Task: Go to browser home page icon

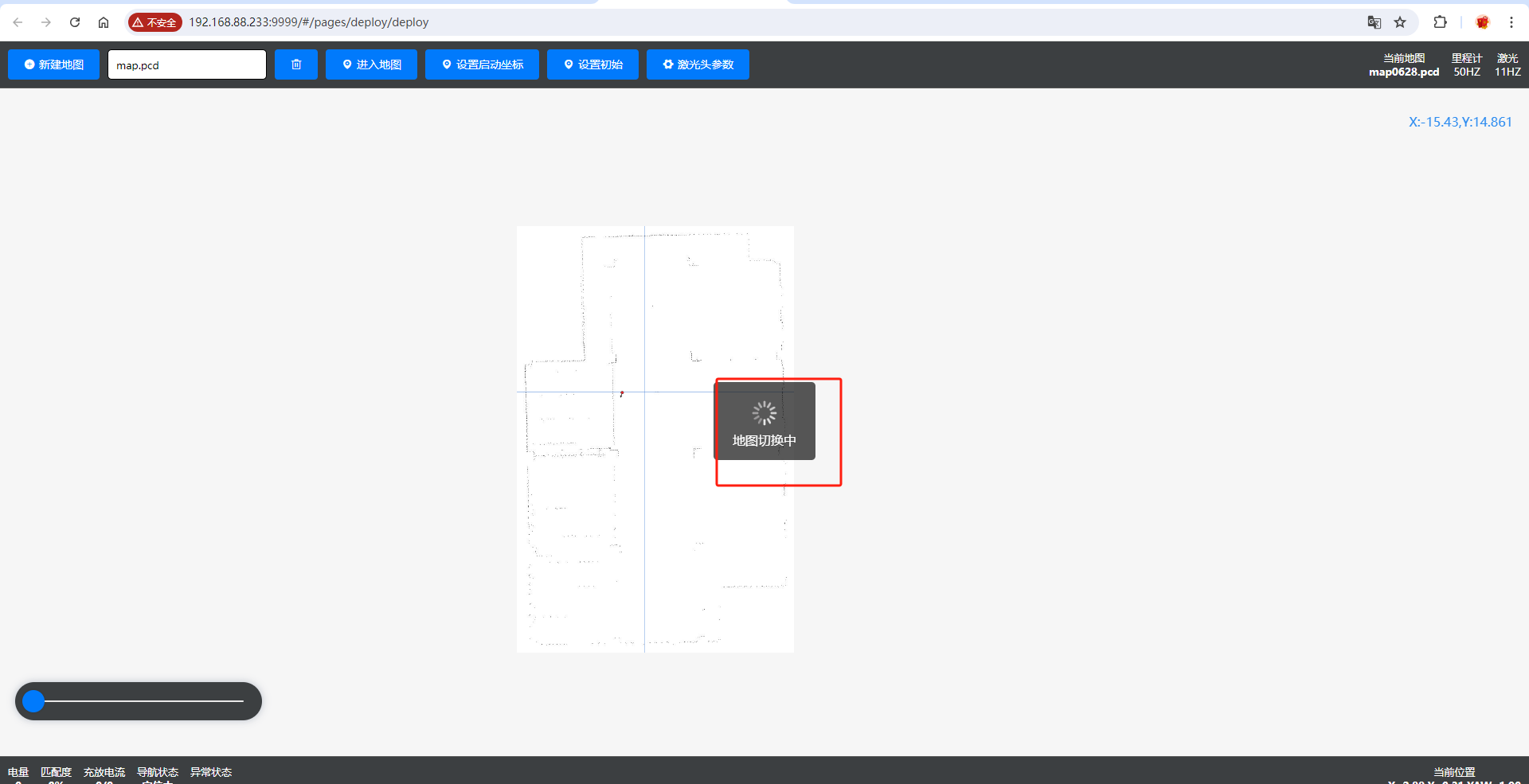Action: tap(104, 22)
